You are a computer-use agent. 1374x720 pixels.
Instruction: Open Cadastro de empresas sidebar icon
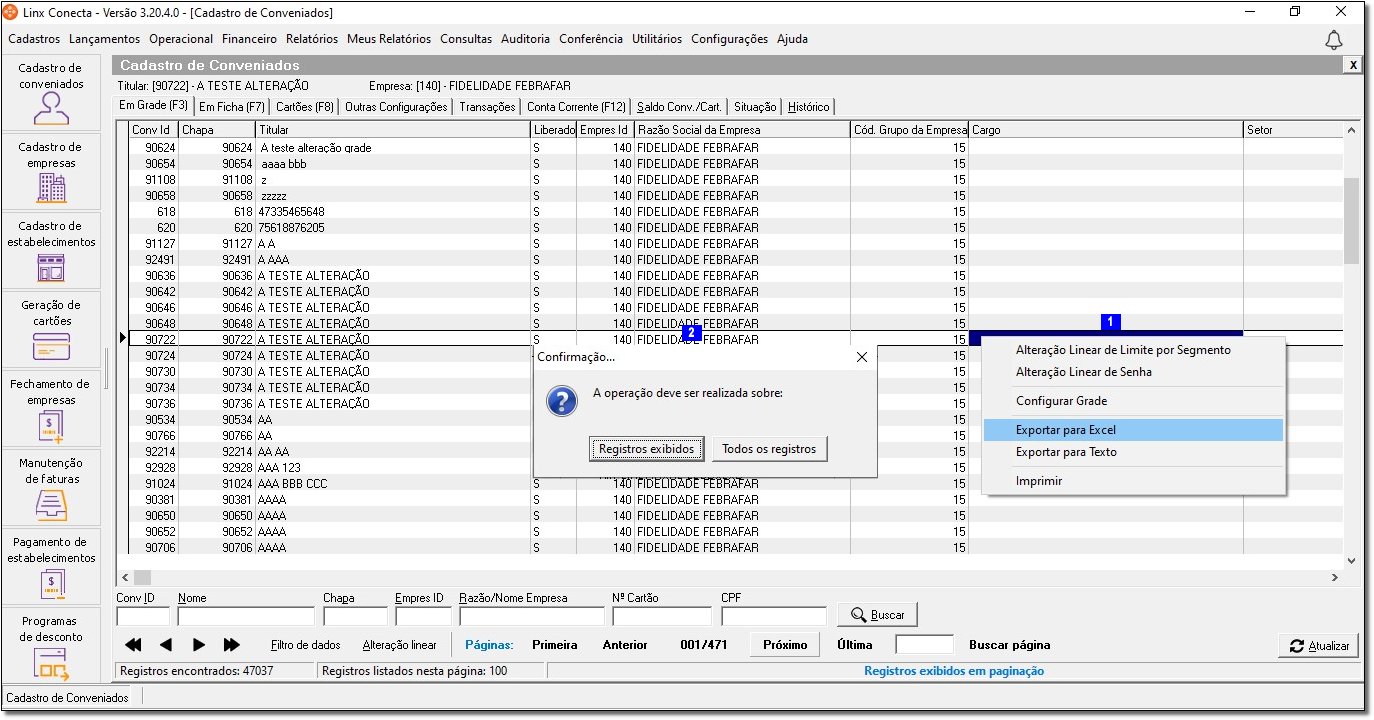[51, 186]
